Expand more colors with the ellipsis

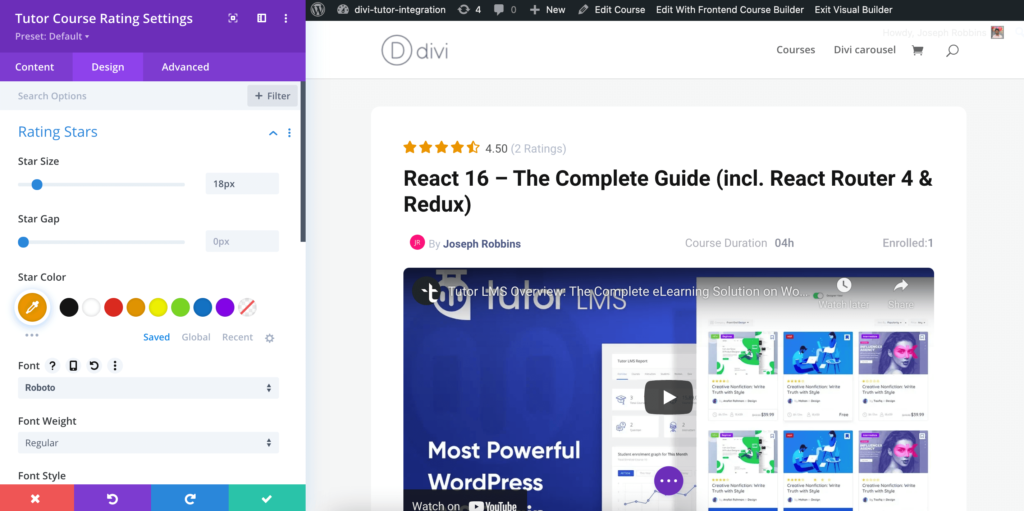[32, 335]
